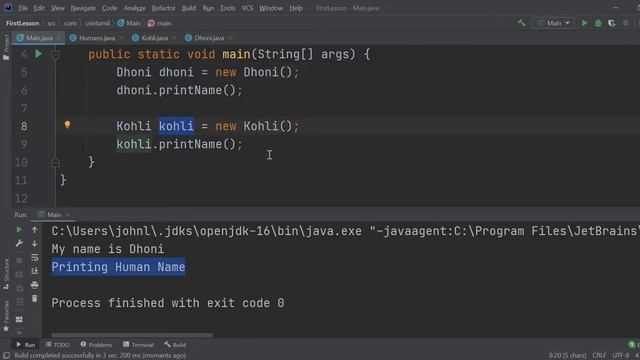Click the highlighted 'Printing Human Name' console line
This screenshot has width=640, height=360.
[x=118, y=267]
